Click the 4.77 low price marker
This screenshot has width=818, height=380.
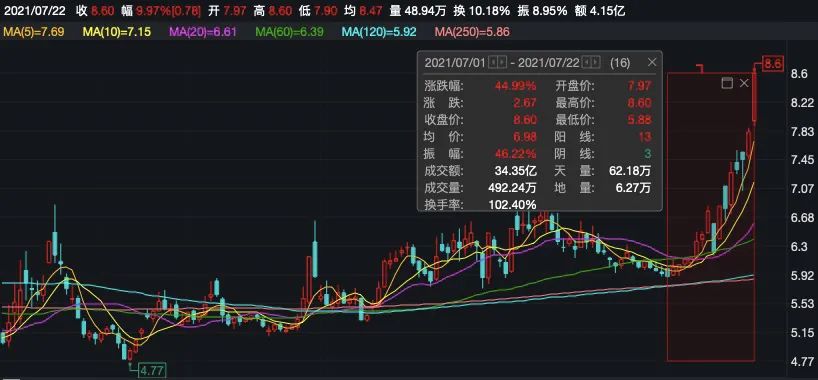pyautogui.click(x=152, y=371)
